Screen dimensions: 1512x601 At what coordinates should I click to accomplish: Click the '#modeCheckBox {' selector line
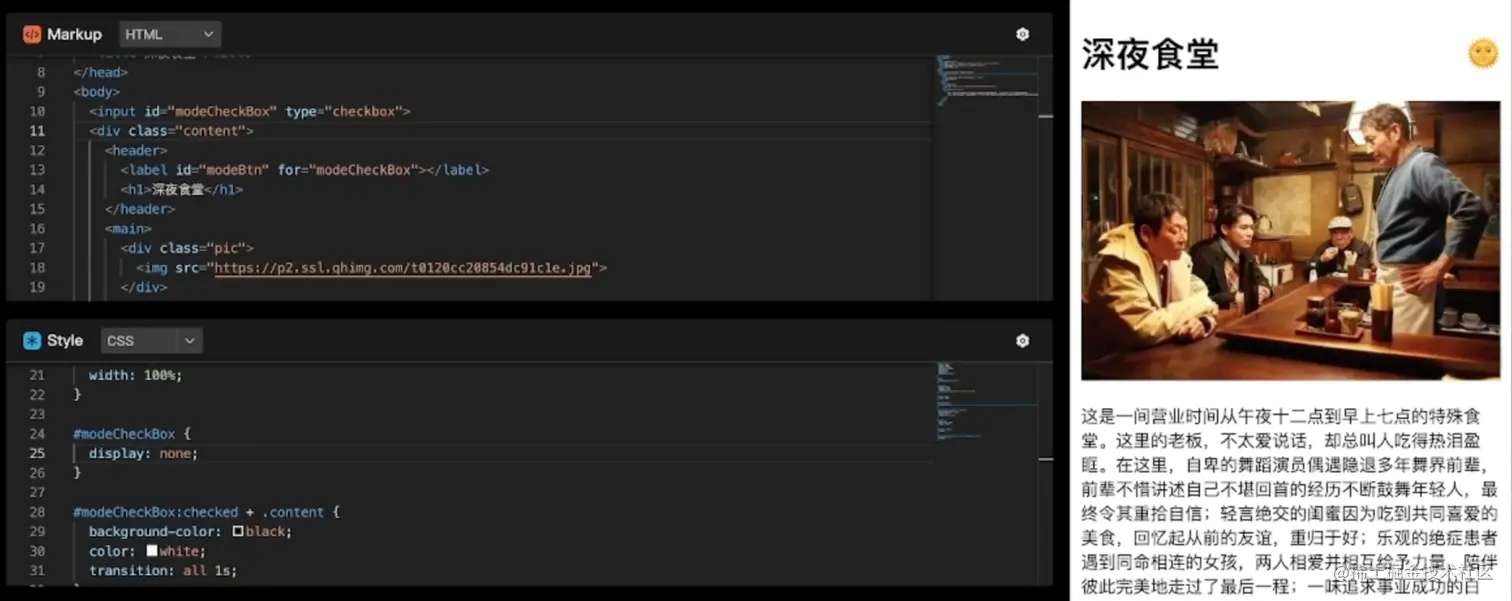point(132,434)
